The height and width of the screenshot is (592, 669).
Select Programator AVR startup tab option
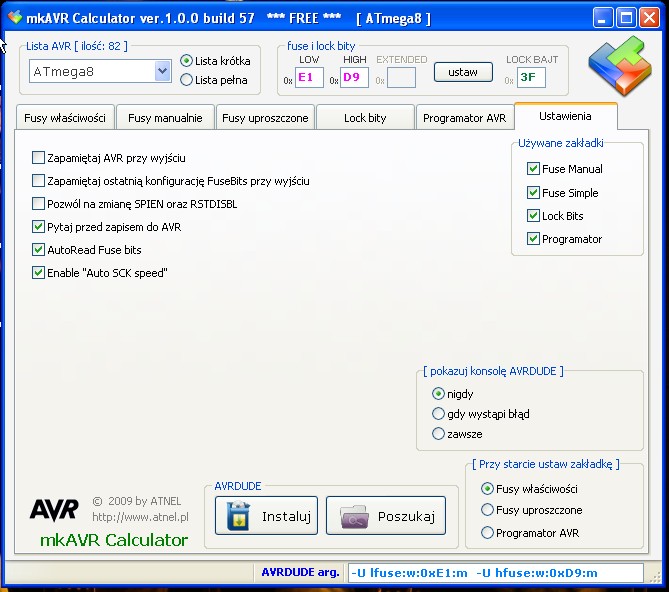(487, 533)
